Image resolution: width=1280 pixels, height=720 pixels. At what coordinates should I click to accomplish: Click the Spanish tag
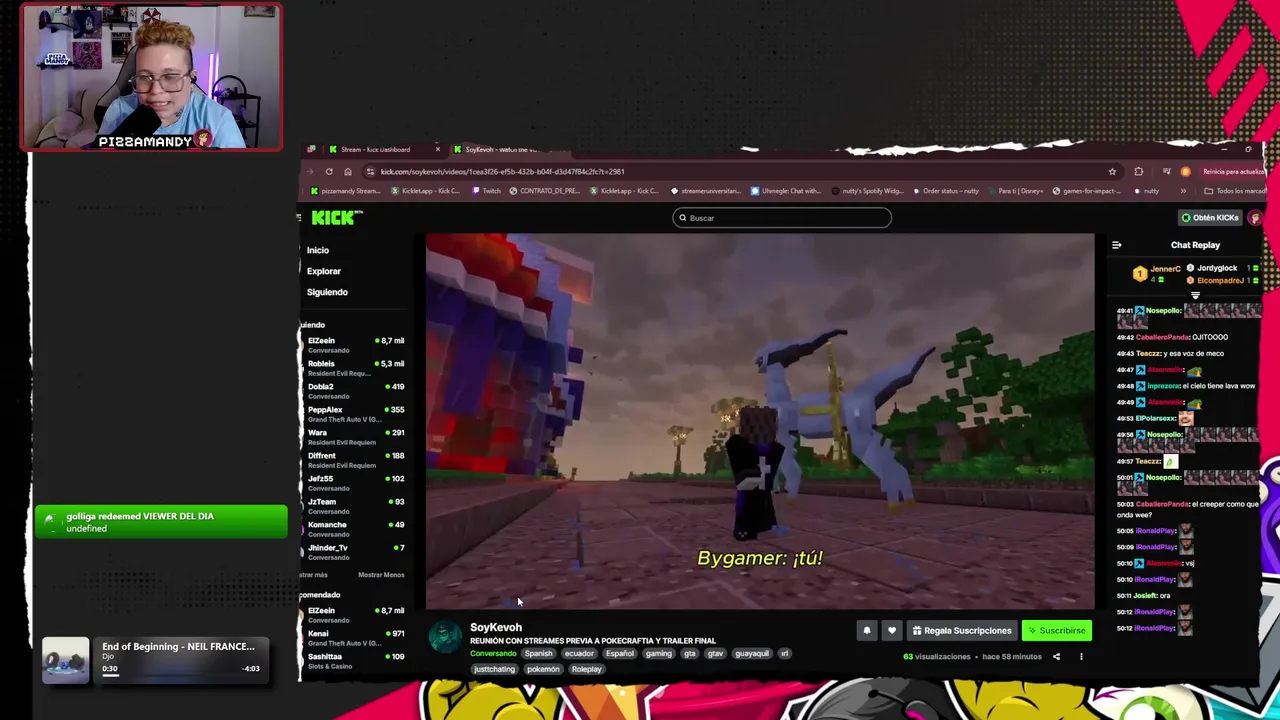click(x=538, y=654)
